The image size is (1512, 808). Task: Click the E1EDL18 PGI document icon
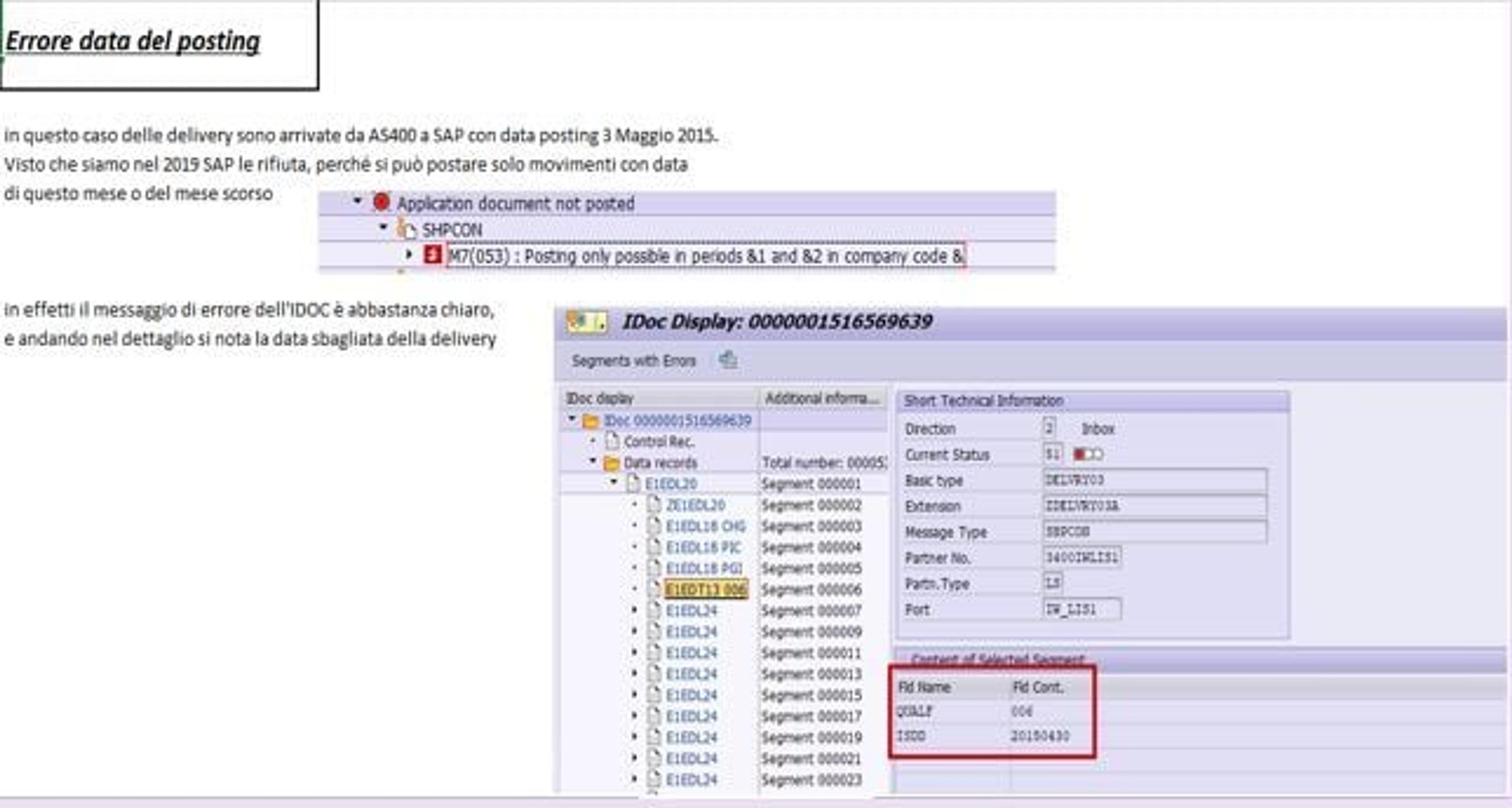tap(654, 568)
